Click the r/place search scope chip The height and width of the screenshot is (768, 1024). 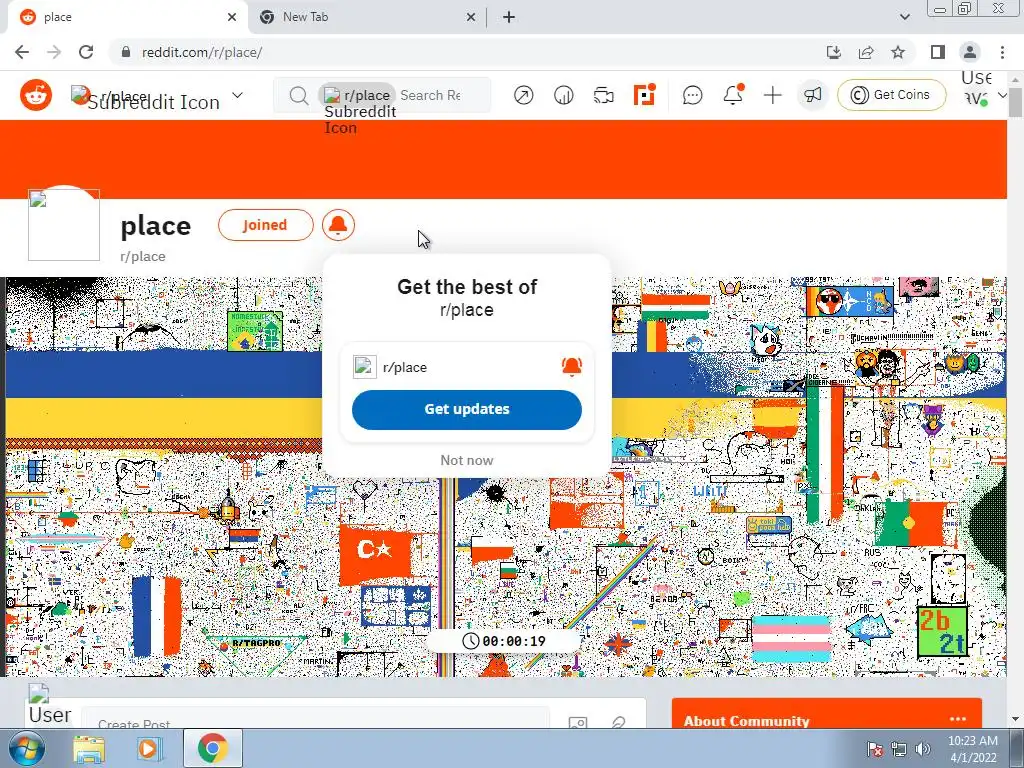357,95
